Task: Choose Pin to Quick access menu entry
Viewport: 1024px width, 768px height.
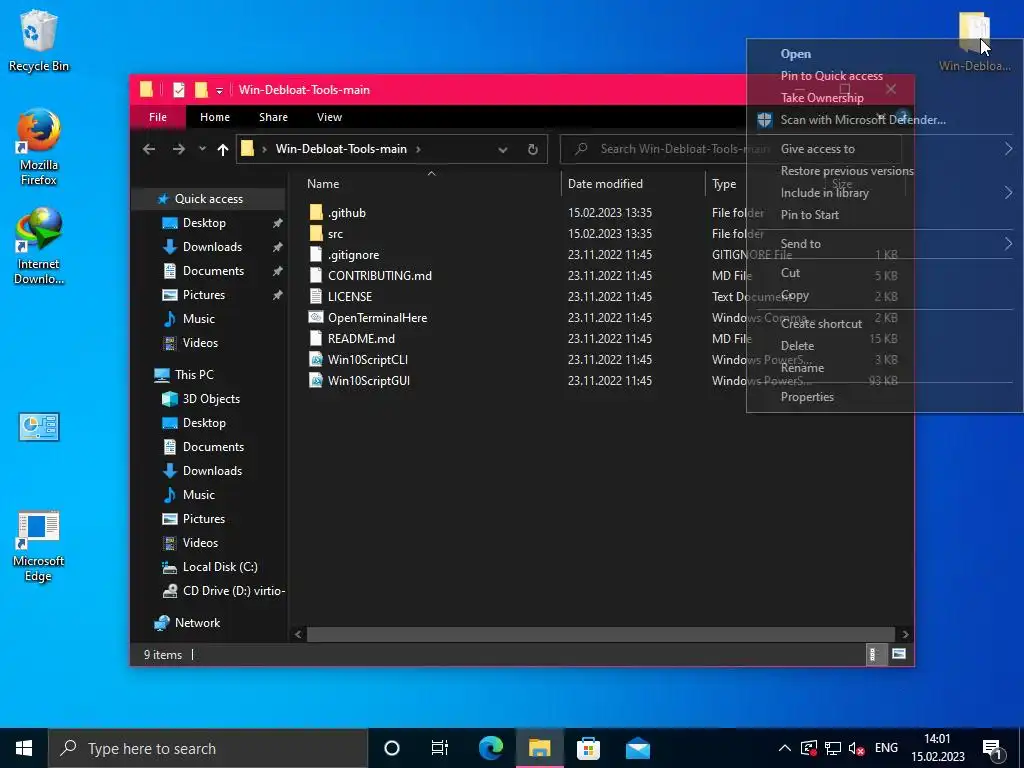Action: tap(884, 76)
